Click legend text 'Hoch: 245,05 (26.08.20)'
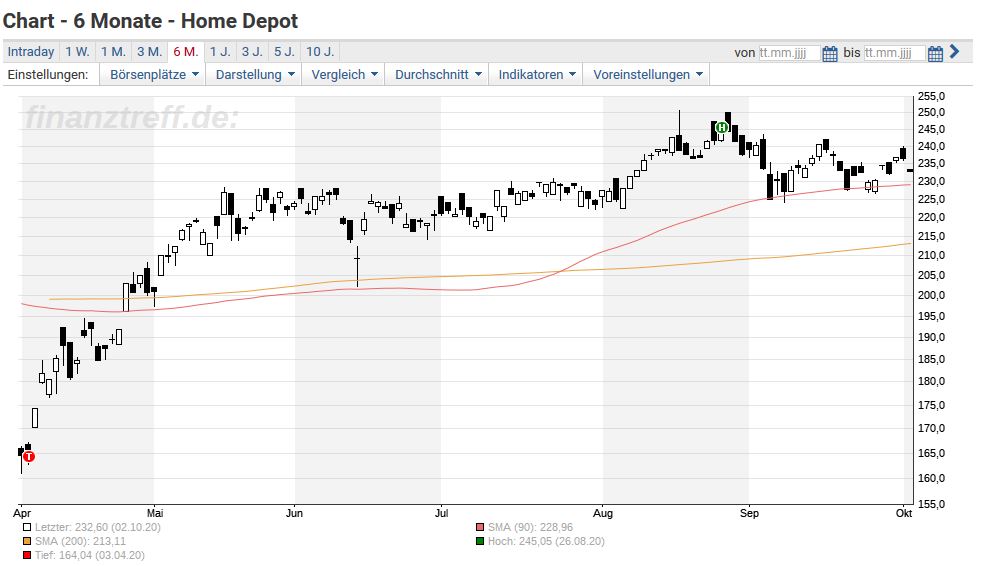The height and width of the screenshot is (566, 982). coord(546,541)
